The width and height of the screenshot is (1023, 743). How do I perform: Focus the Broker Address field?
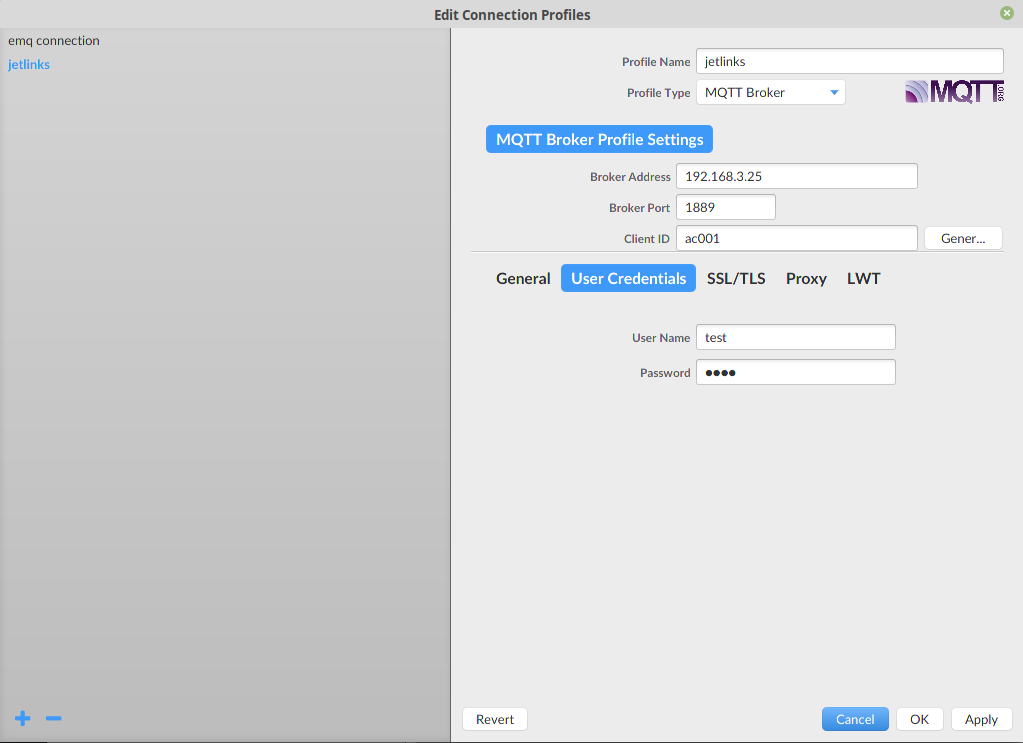(796, 177)
